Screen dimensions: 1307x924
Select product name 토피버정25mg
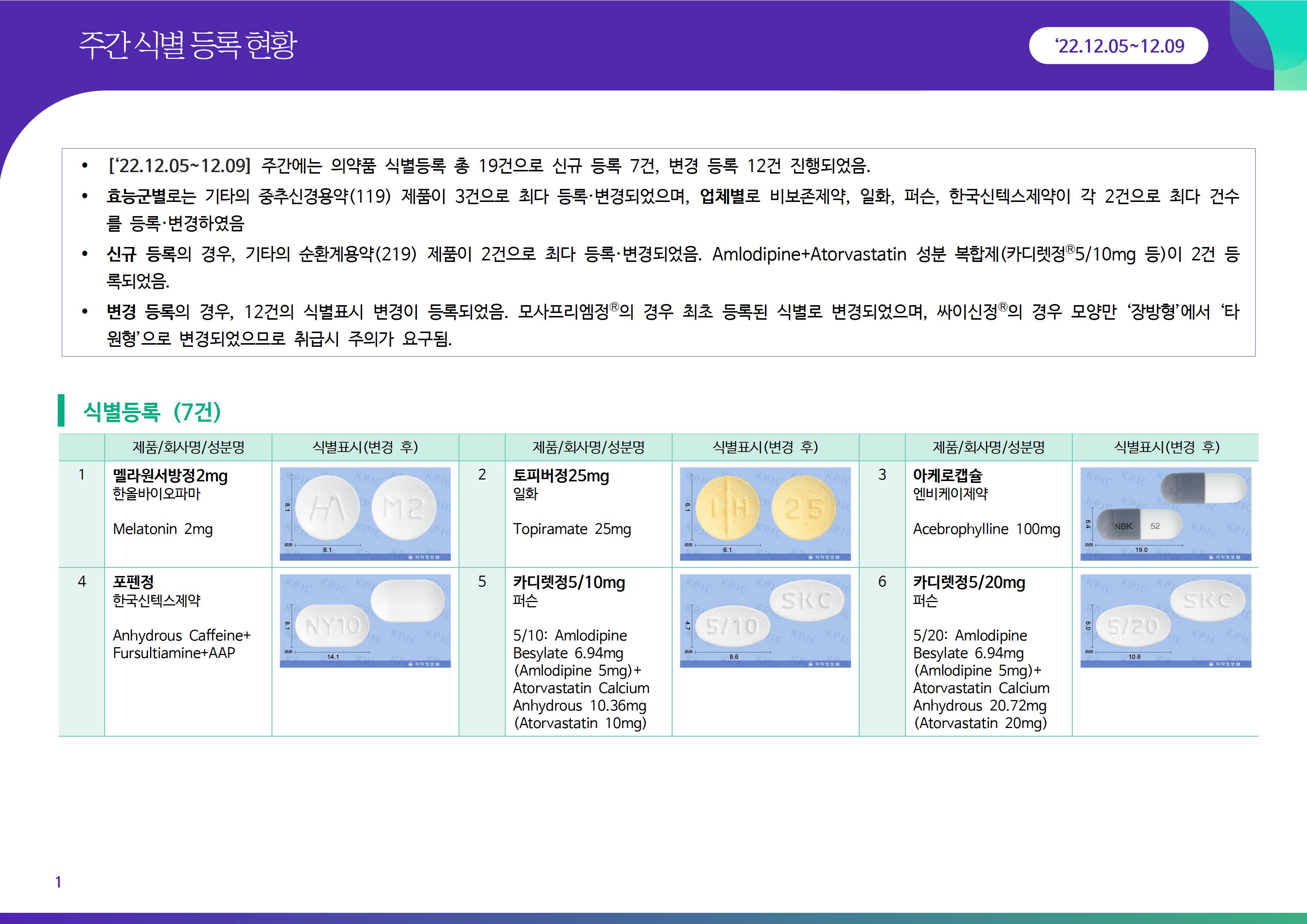[561, 475]
